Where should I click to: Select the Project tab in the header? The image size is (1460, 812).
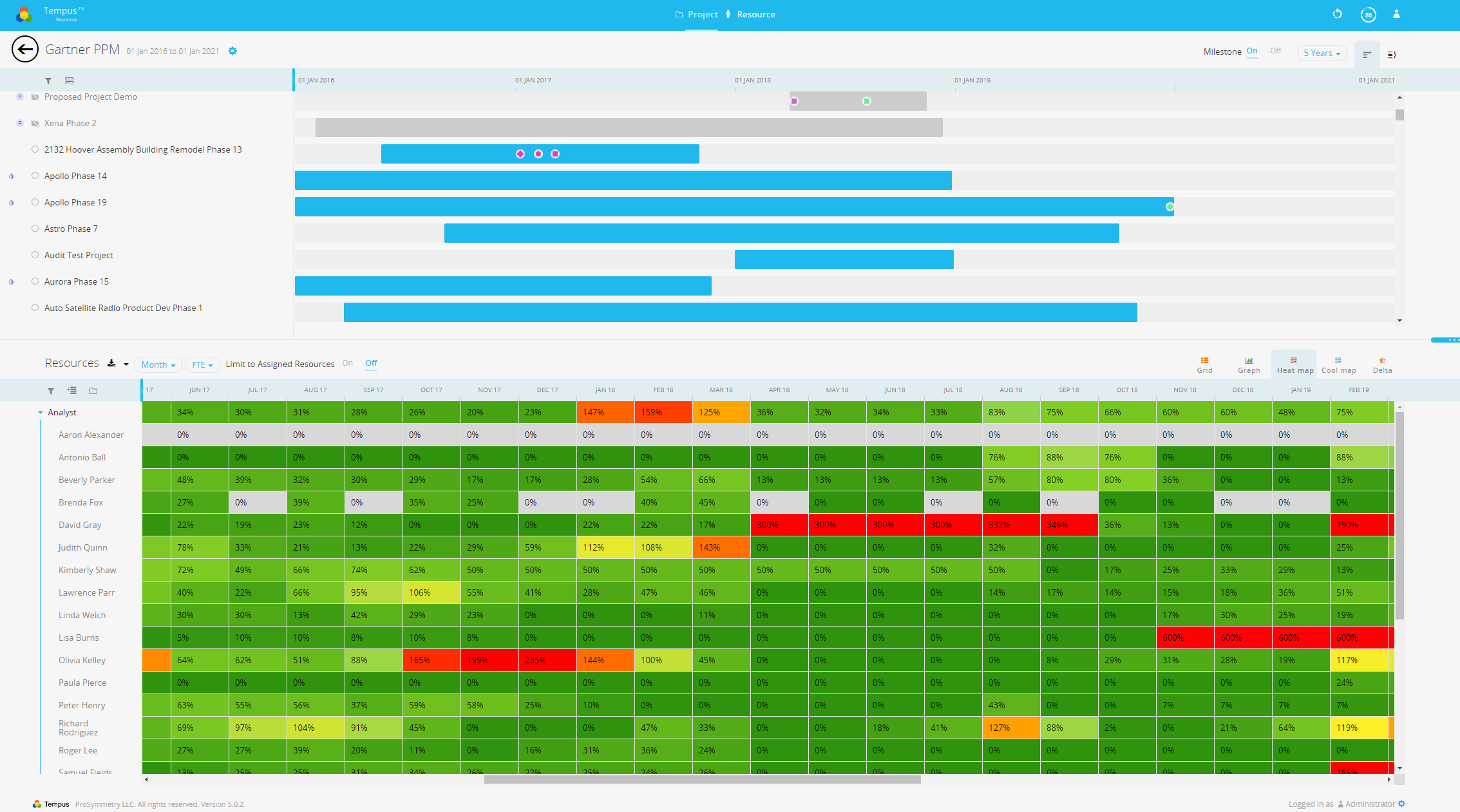point(704,14)
